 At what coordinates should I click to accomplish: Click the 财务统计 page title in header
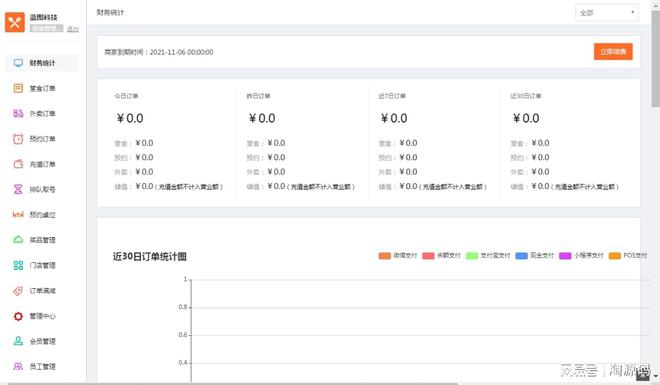coord(110,12)
